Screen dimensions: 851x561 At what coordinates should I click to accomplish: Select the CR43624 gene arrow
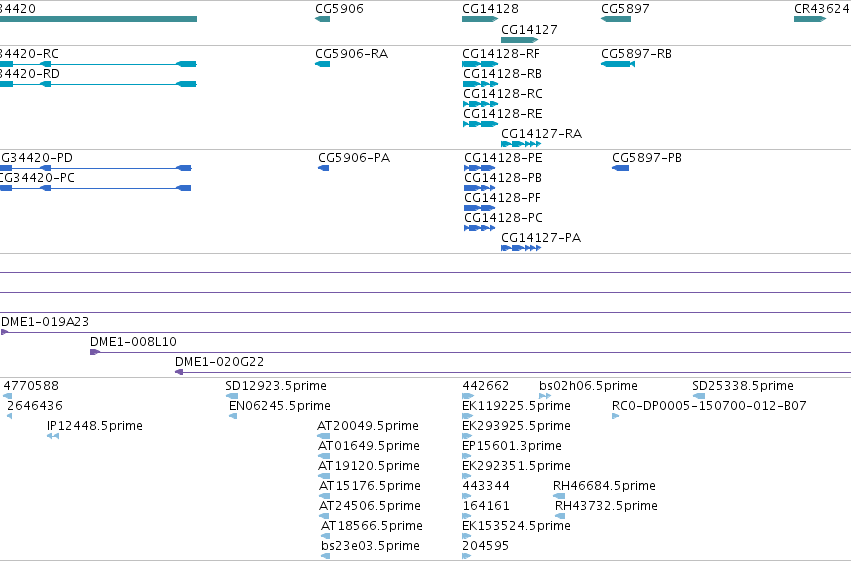click(x=810, y=19)
